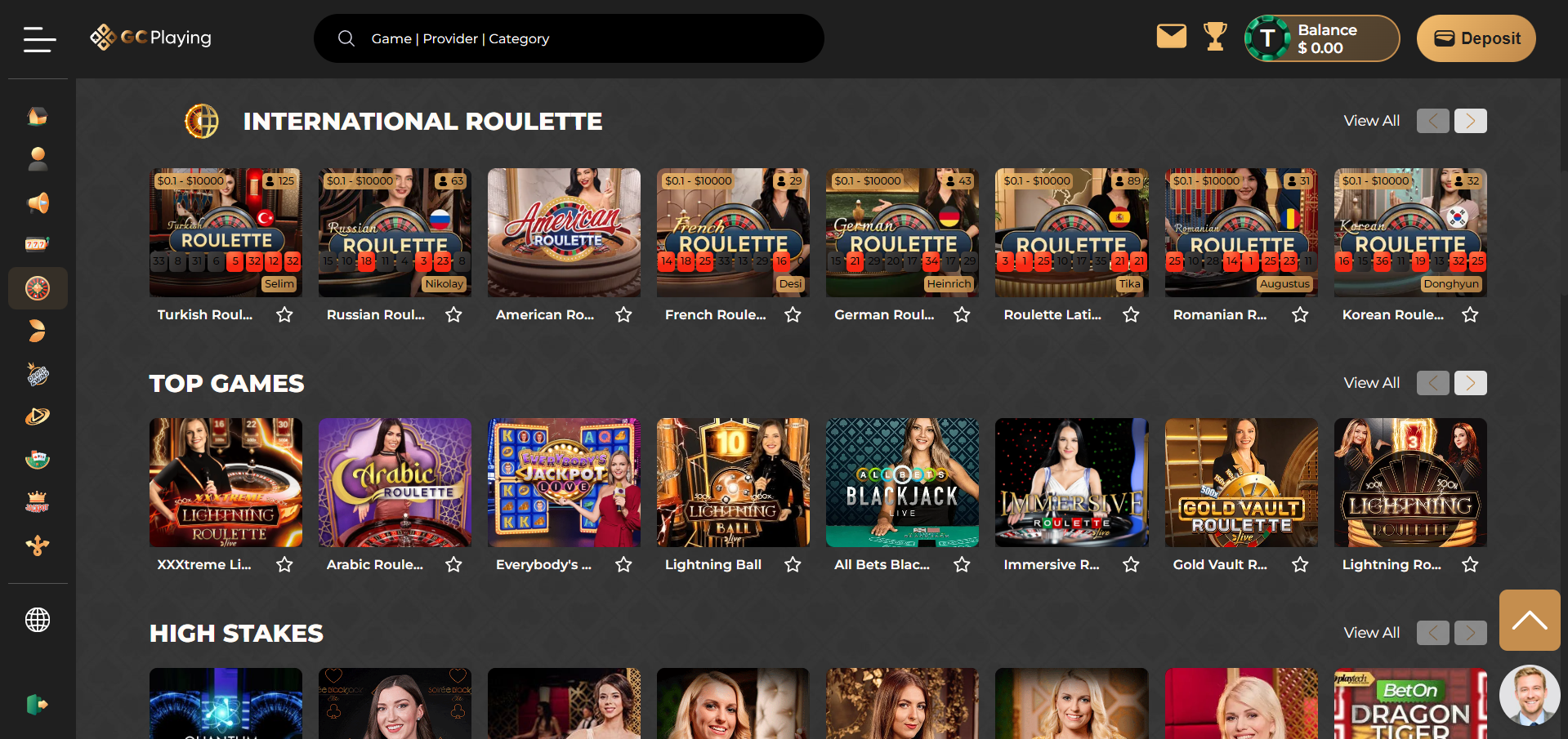Open the home icon in sidebar
Viewport: 1568px width, 739px height.
tap(38, 116)
